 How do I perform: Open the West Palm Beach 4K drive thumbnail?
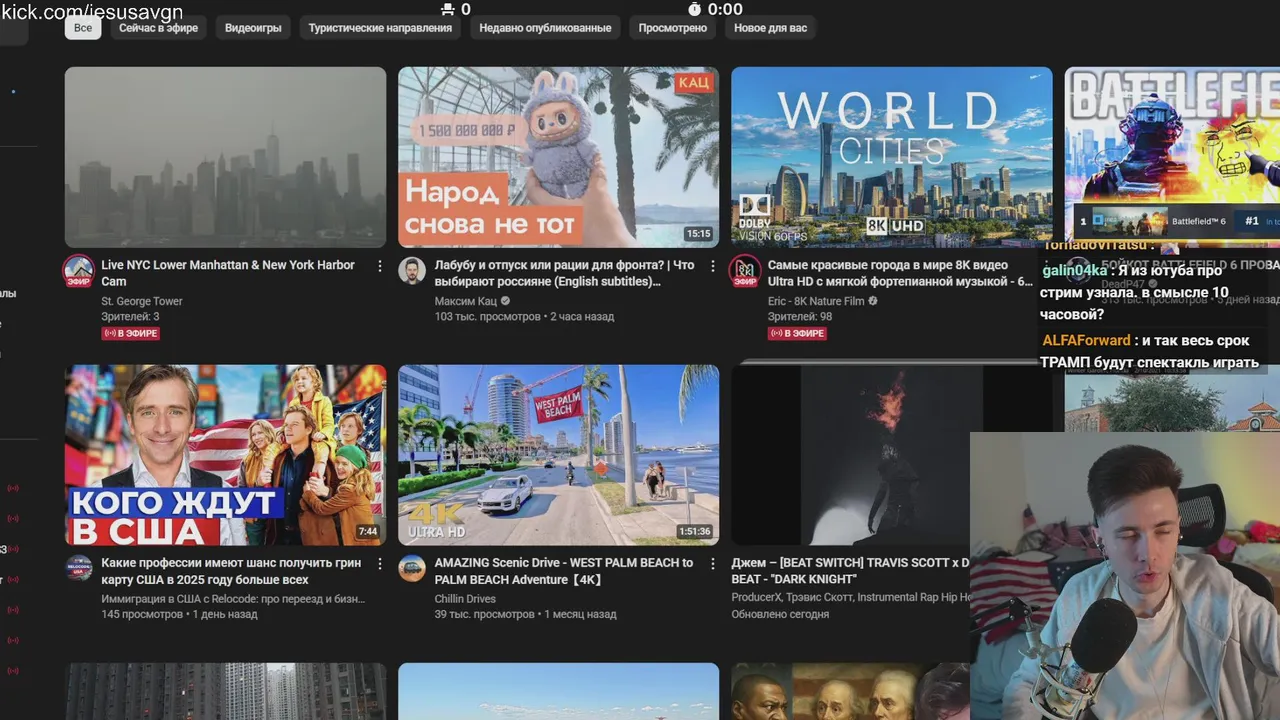(x=558, y=455)
